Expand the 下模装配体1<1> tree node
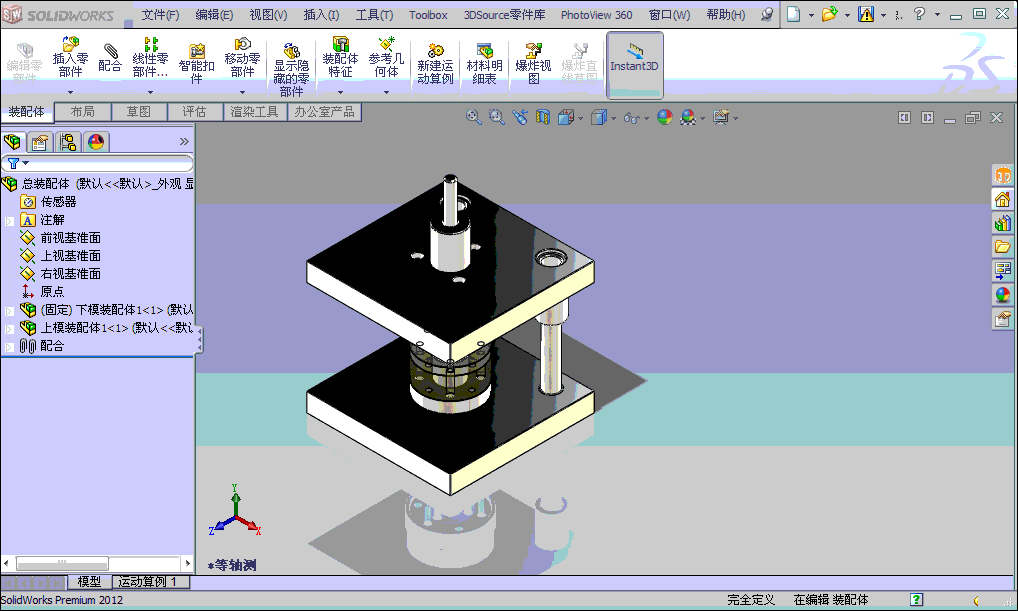This screenshot has height=611, width=1018. coord(9,311)
